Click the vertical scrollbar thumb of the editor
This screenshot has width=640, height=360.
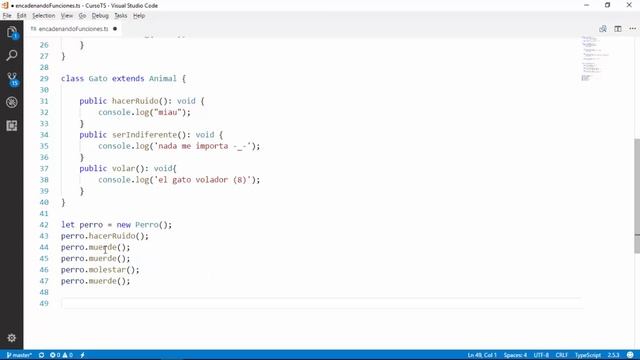637,196
